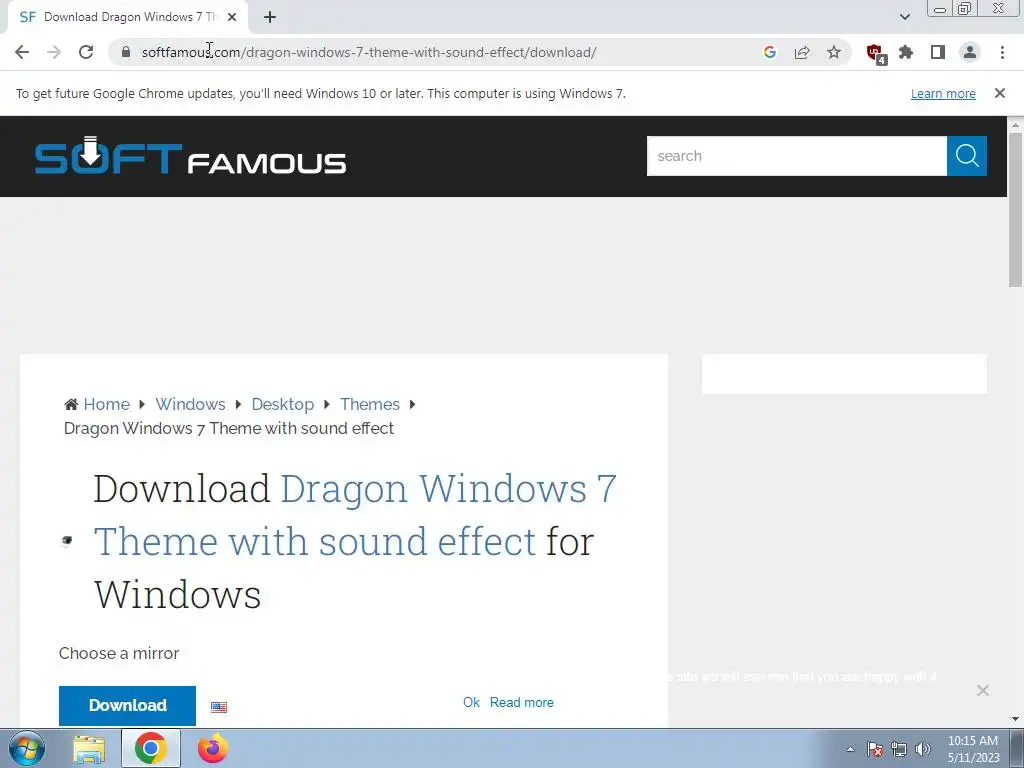Open the taskbar clock showing 10:15 AM
The width and height of the screenshot is (1024, 768).
(973, 749)
